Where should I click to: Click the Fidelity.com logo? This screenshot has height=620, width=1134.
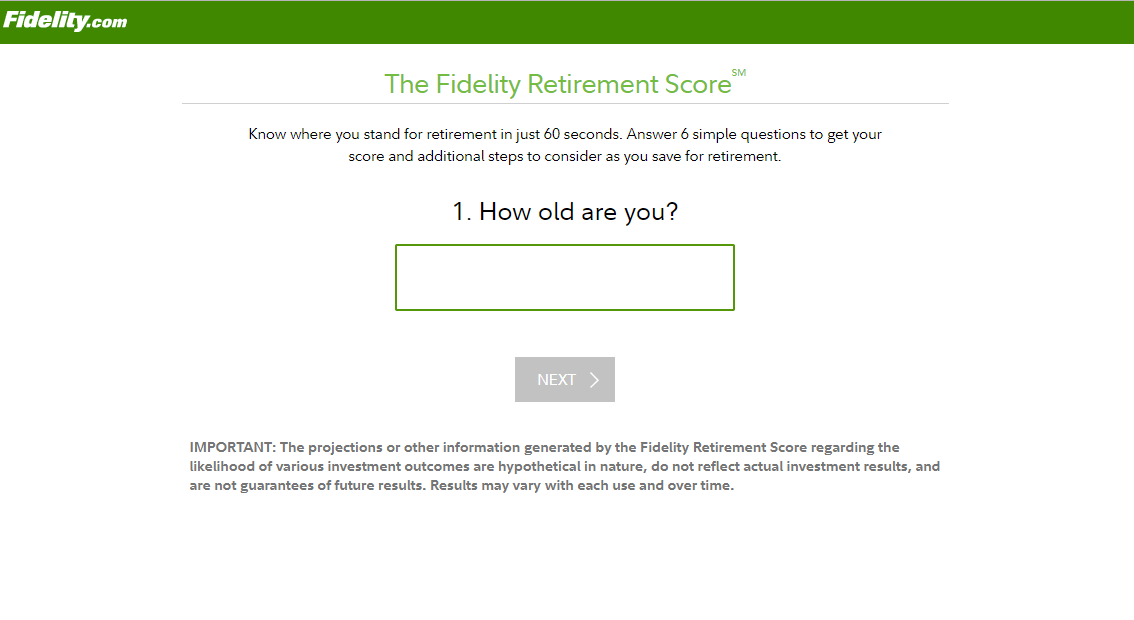point(65,21)
